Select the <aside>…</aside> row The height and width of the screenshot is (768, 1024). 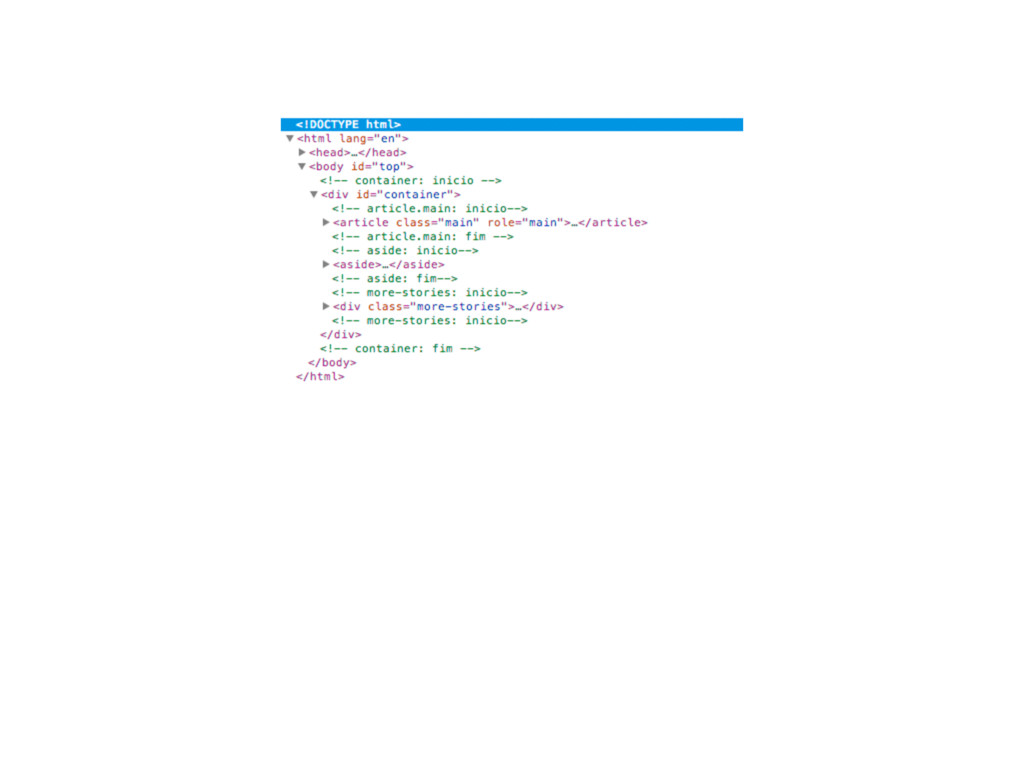point(389,264)
